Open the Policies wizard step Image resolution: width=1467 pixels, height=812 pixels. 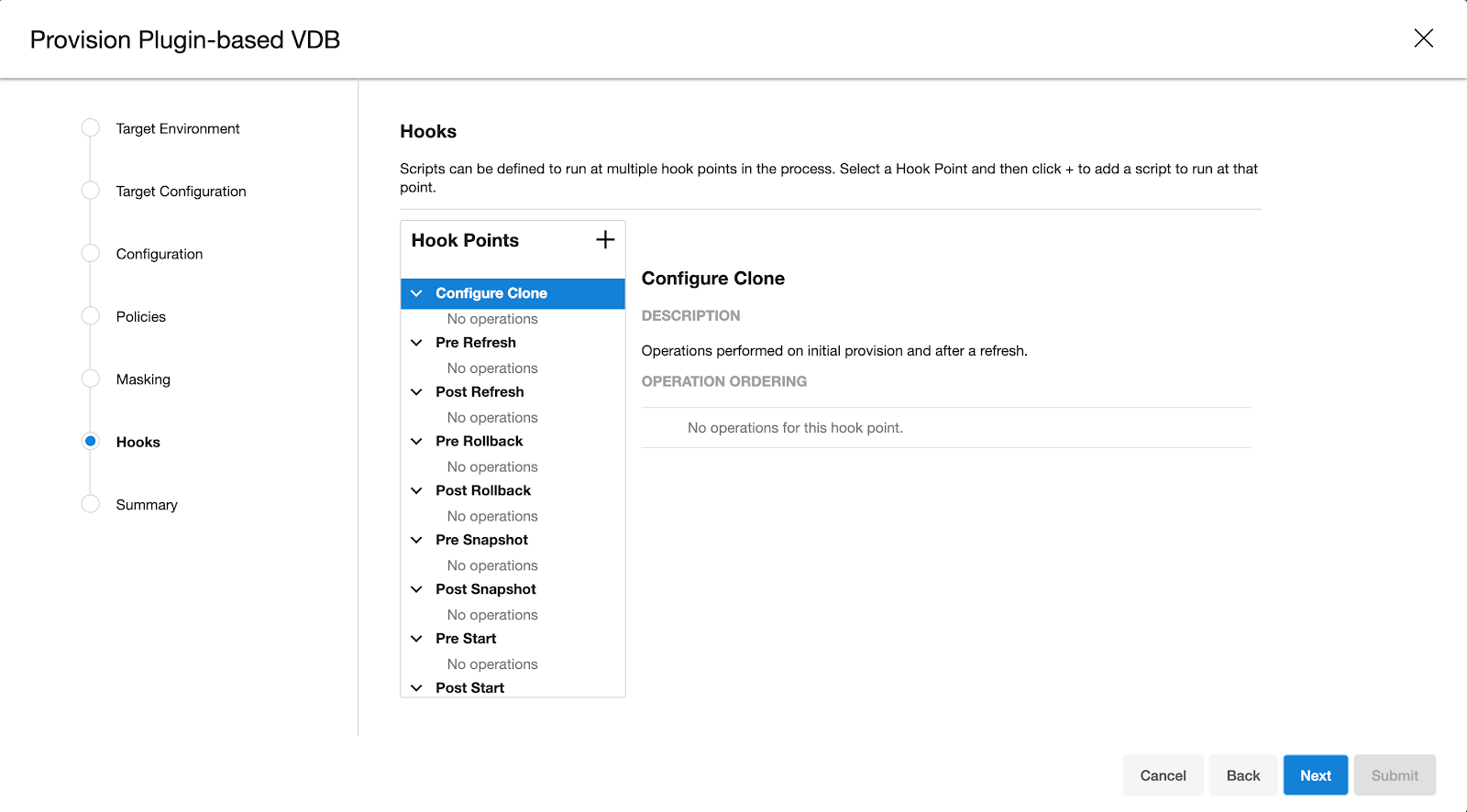click(x=140, y=317)
